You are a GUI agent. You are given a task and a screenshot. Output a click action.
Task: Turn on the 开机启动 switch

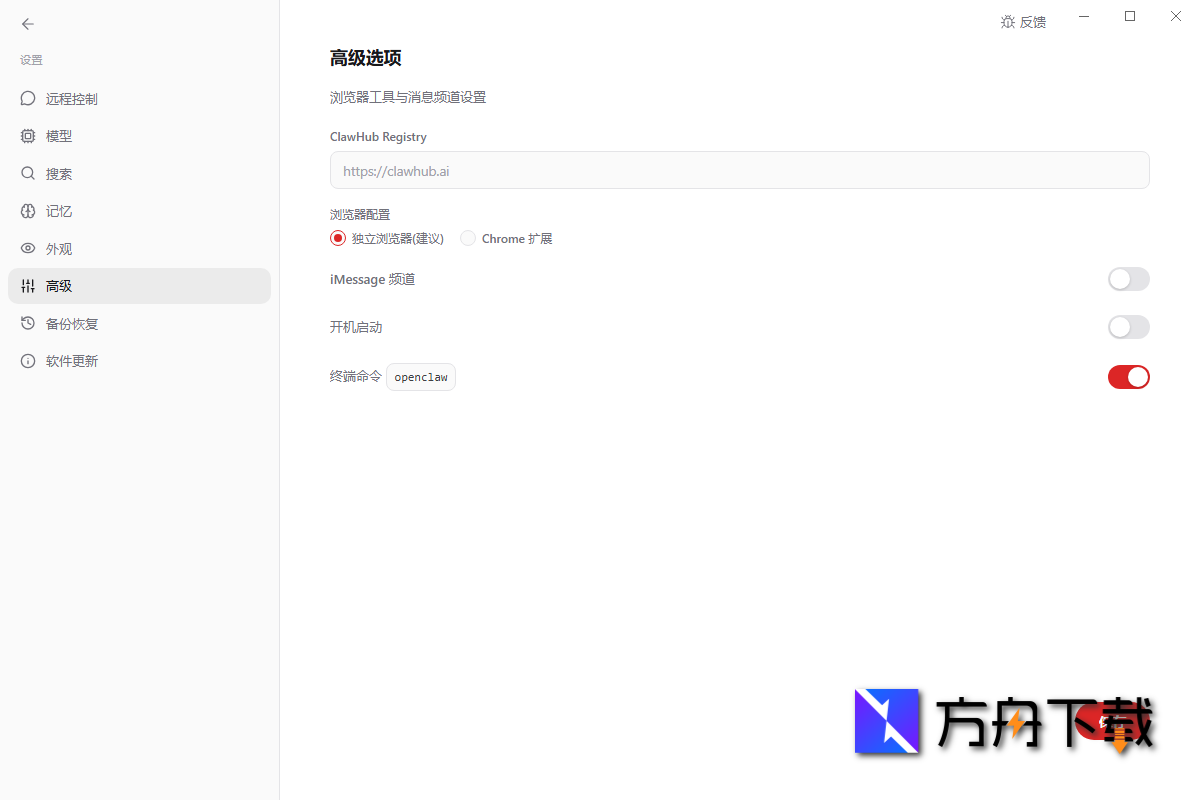point(1128,327)
